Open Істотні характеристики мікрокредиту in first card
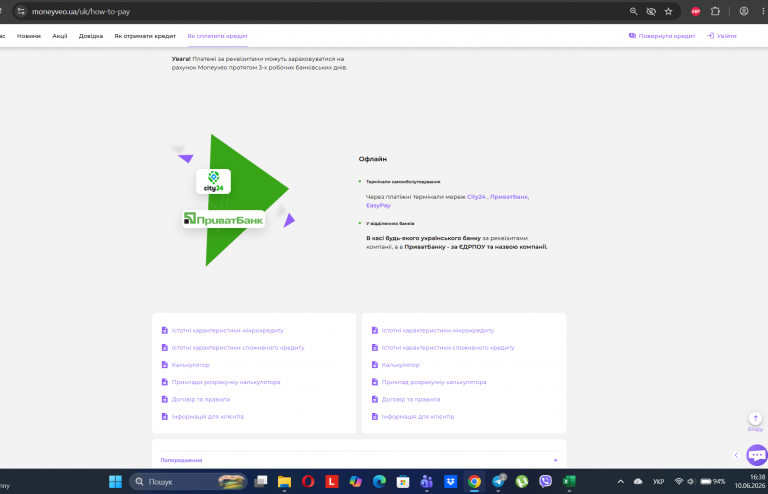 point(228,330)
